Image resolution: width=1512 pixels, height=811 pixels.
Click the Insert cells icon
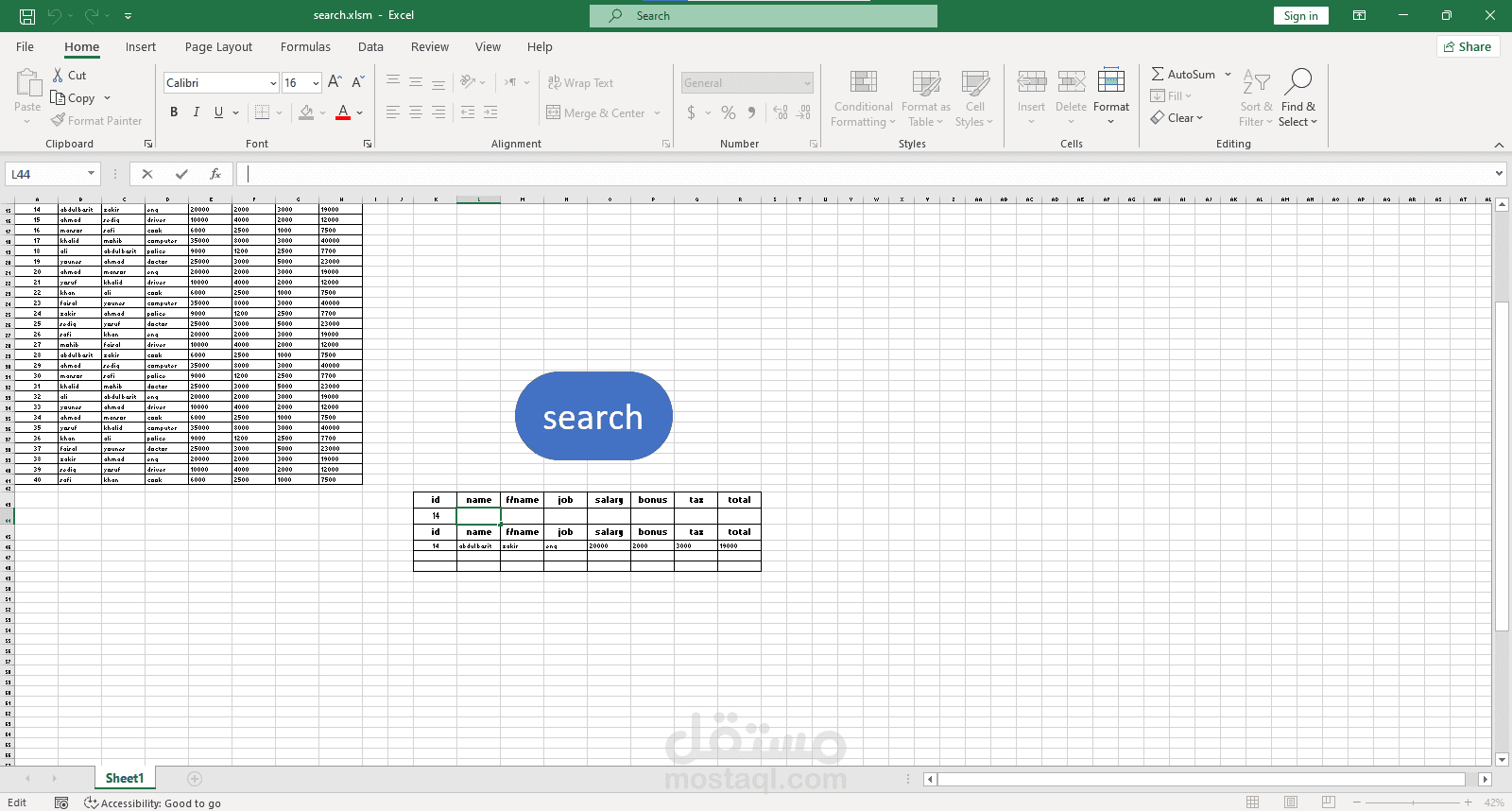(x=1031, y=81)
